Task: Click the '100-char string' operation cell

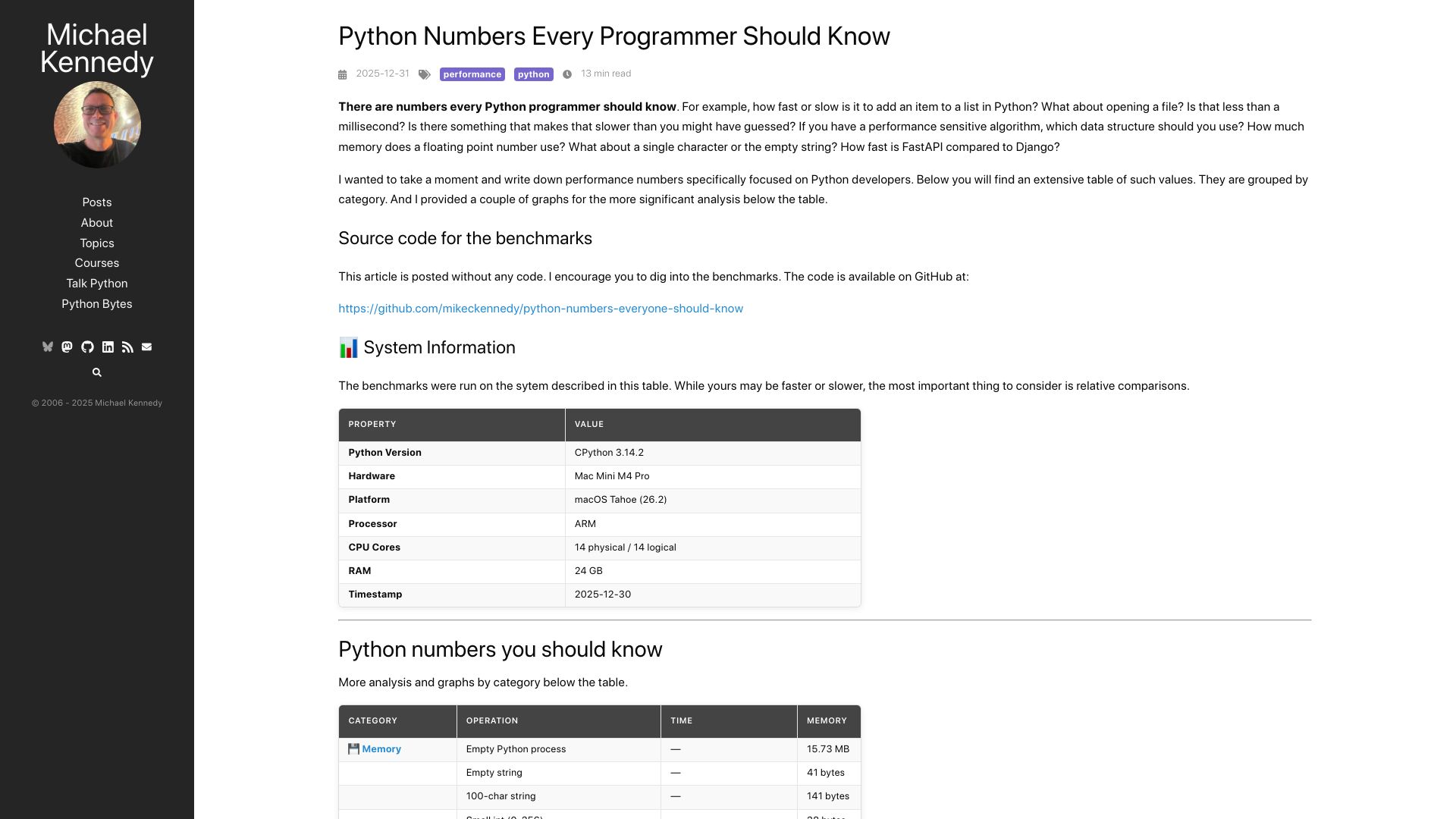Action: coord(559,796)
